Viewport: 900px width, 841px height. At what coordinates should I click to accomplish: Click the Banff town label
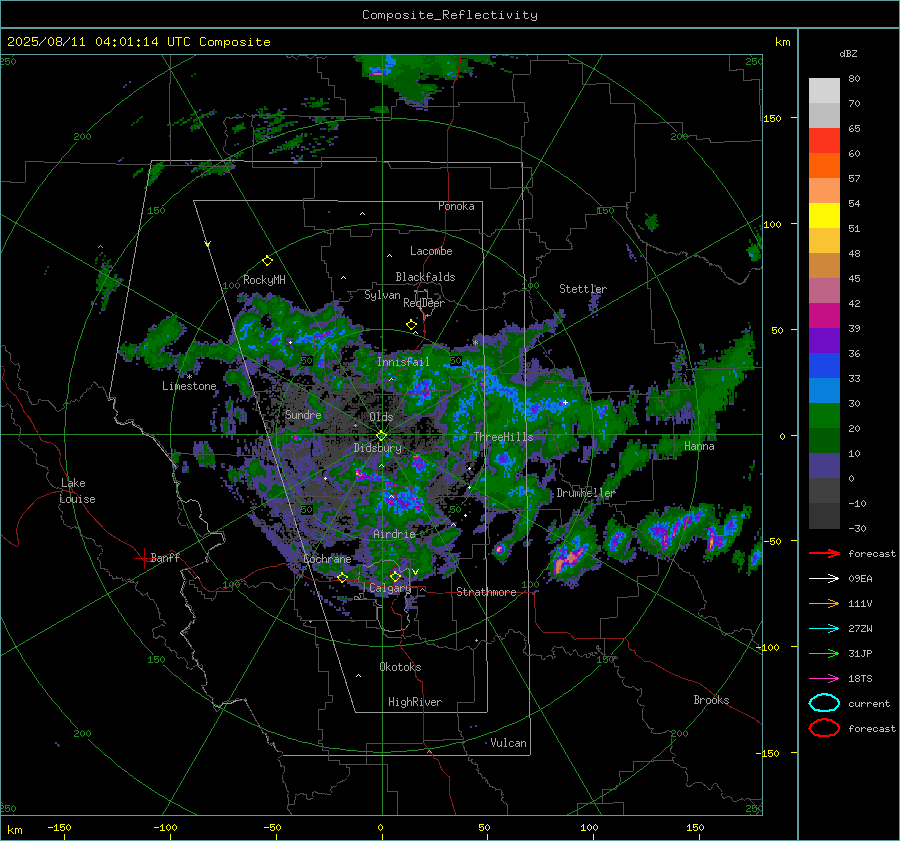coord(165,557)
